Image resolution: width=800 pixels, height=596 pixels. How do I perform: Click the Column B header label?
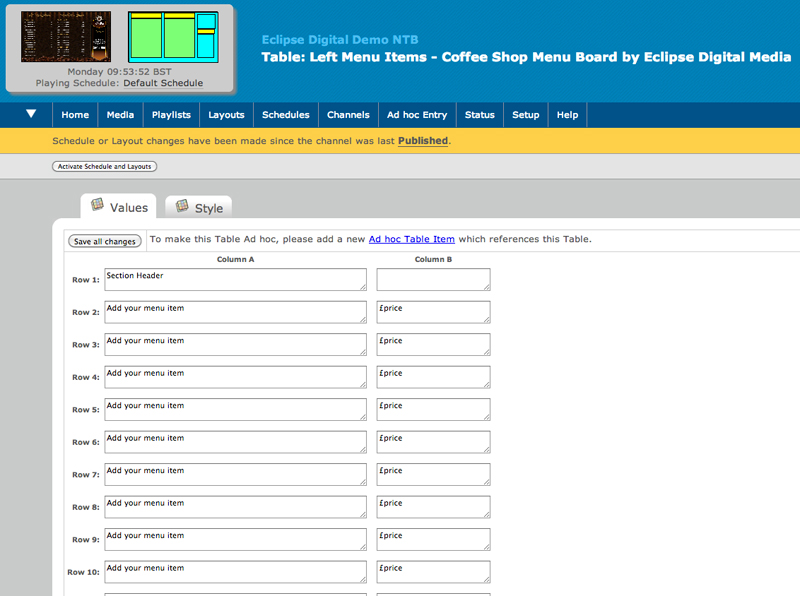(x=434, y=259)
